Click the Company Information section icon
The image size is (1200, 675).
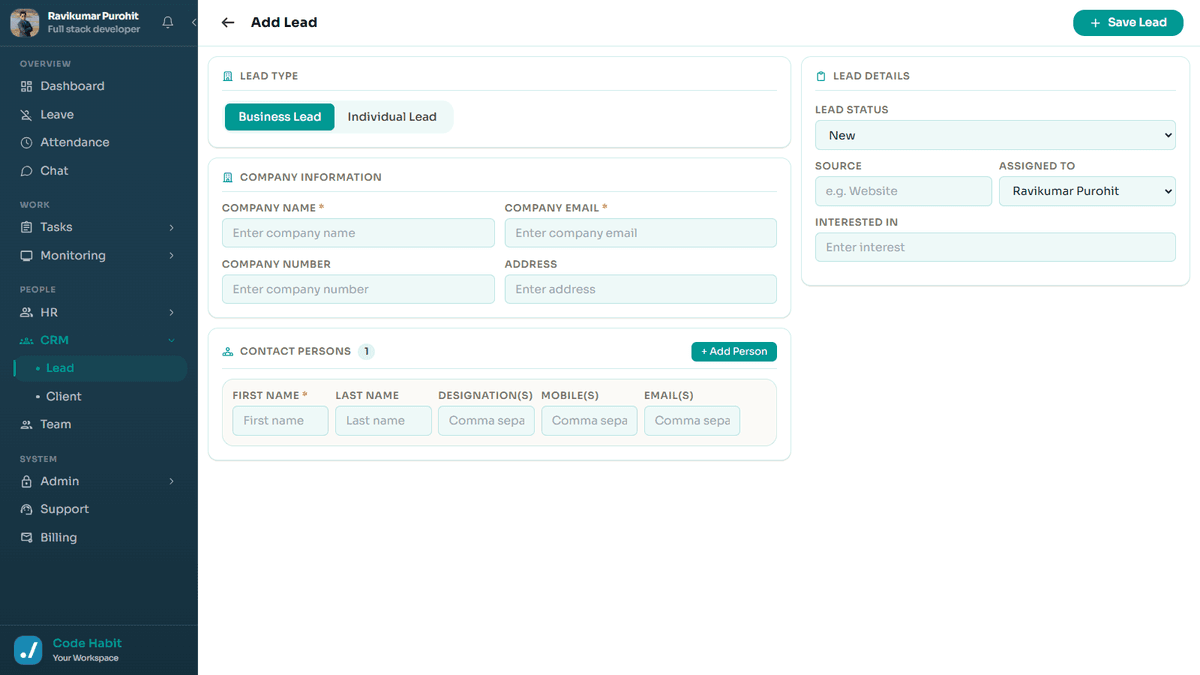click(x=228, y=177)
